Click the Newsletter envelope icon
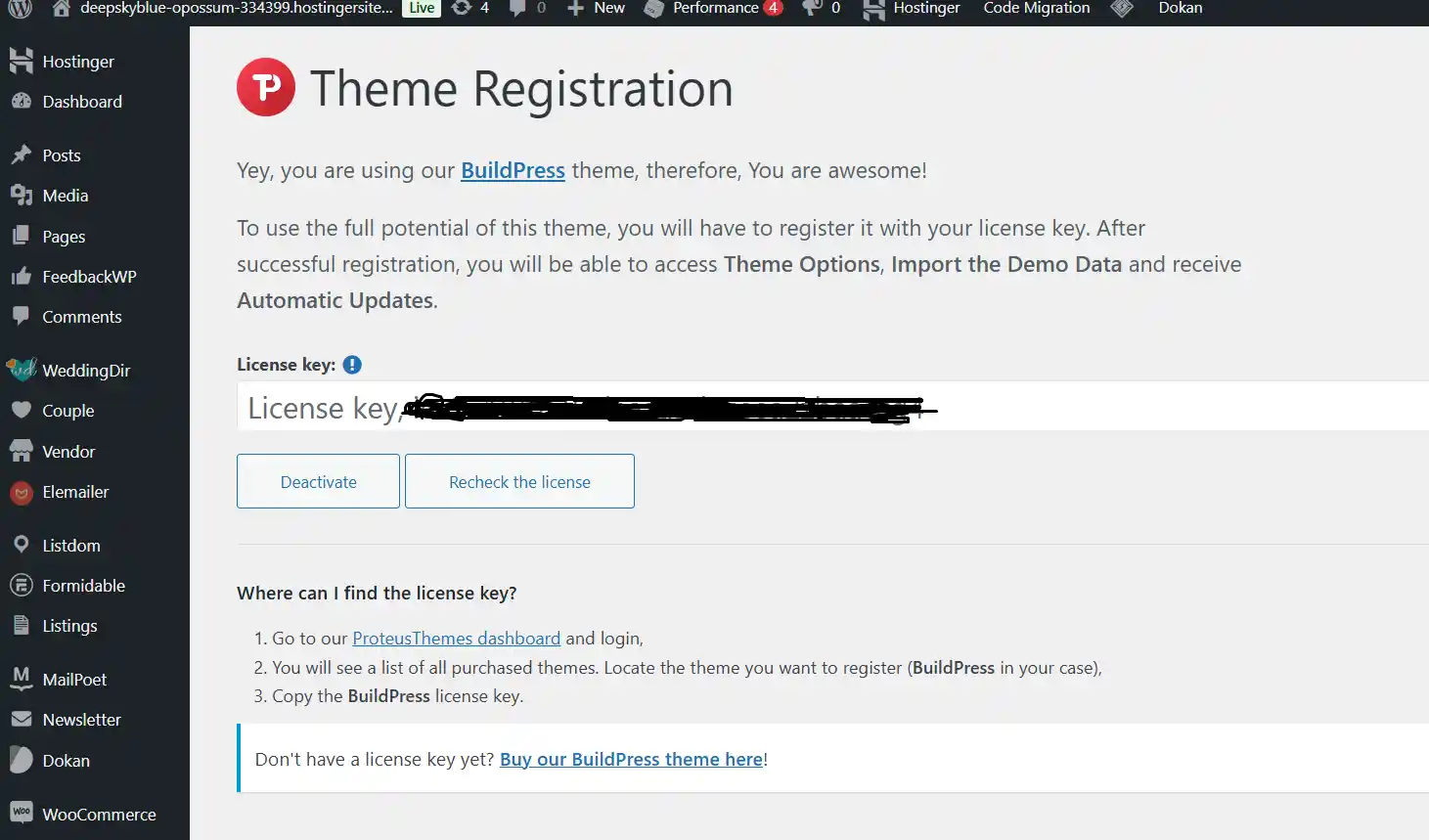Image resolution: width=1429 pixels, height=840 pixels. tap(21, 719)
